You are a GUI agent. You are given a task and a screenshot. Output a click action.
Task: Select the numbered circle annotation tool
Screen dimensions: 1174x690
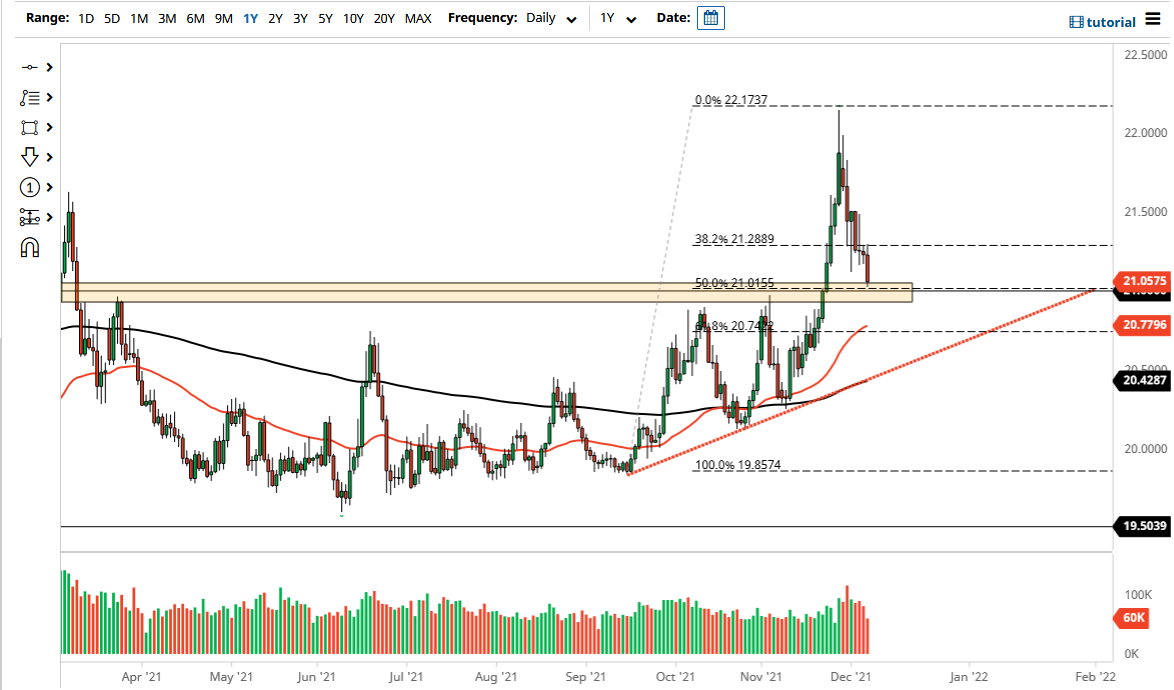(x=30, y=187)
